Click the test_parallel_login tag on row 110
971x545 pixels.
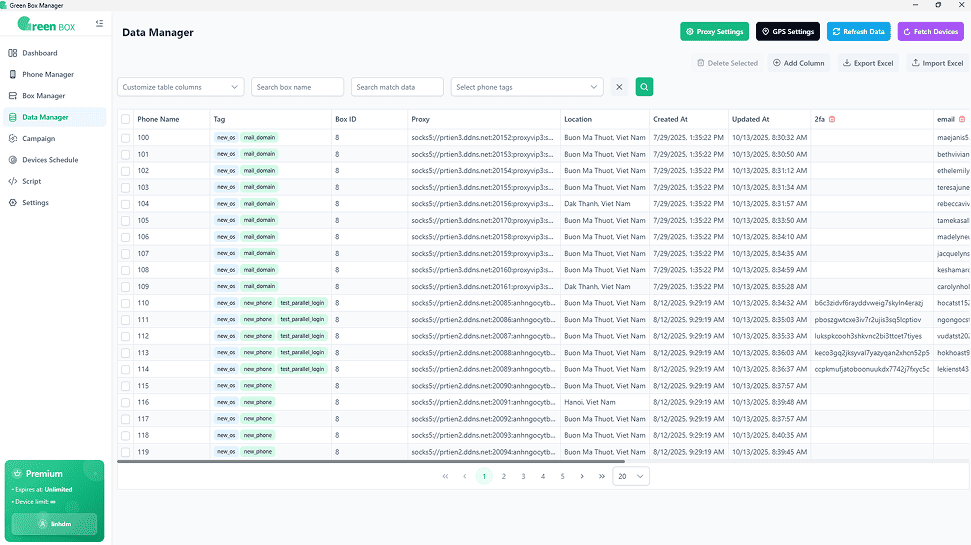pyautogui.click(x=302, y=303)
